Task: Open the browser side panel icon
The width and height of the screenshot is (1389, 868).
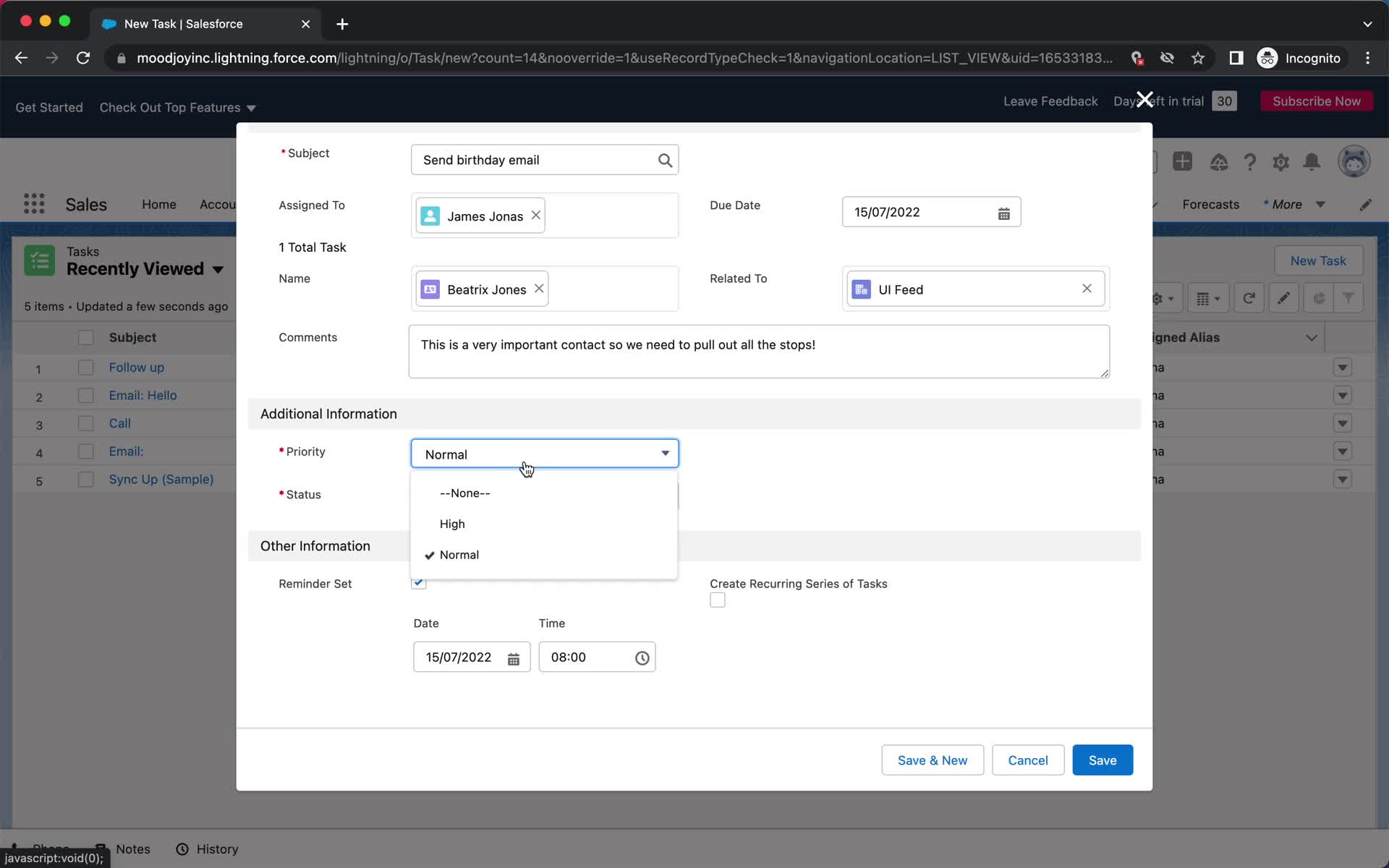Action: [x=1236, y=58]
